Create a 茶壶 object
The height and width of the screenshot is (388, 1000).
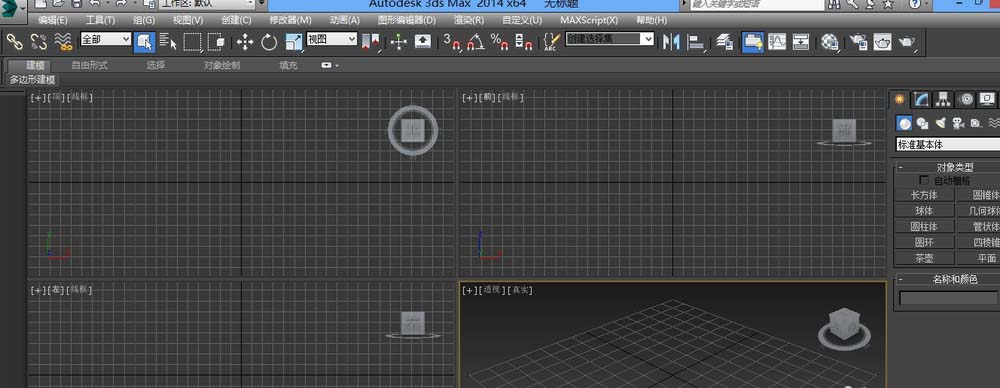924,258
